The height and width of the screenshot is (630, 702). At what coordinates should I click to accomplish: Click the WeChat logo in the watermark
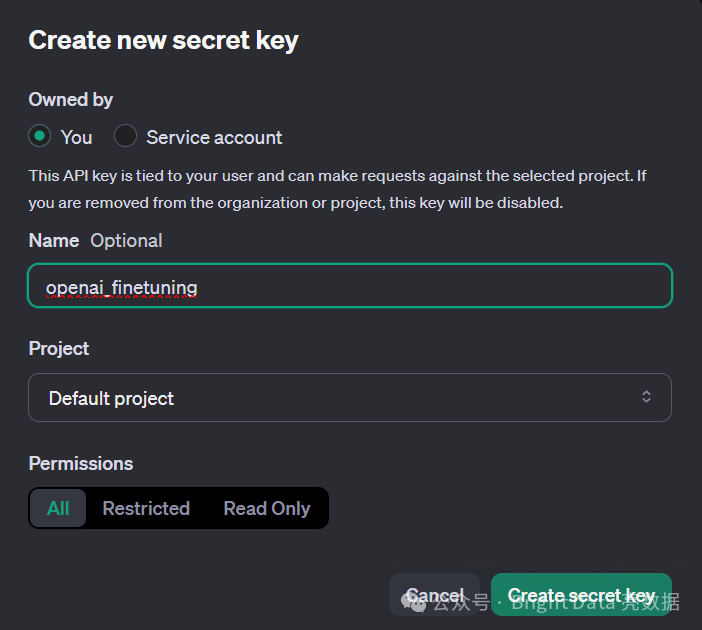point(414,600)
